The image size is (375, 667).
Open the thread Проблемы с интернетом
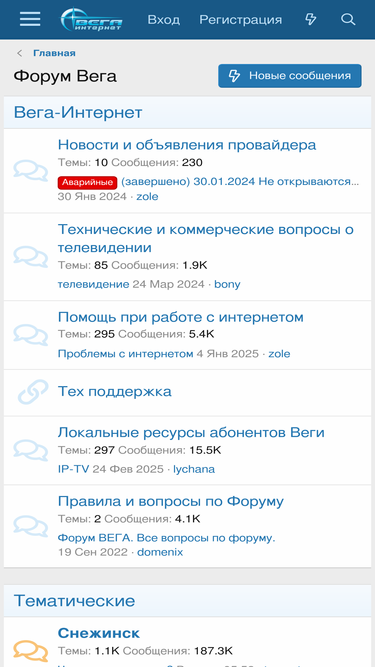pos(125,354)
